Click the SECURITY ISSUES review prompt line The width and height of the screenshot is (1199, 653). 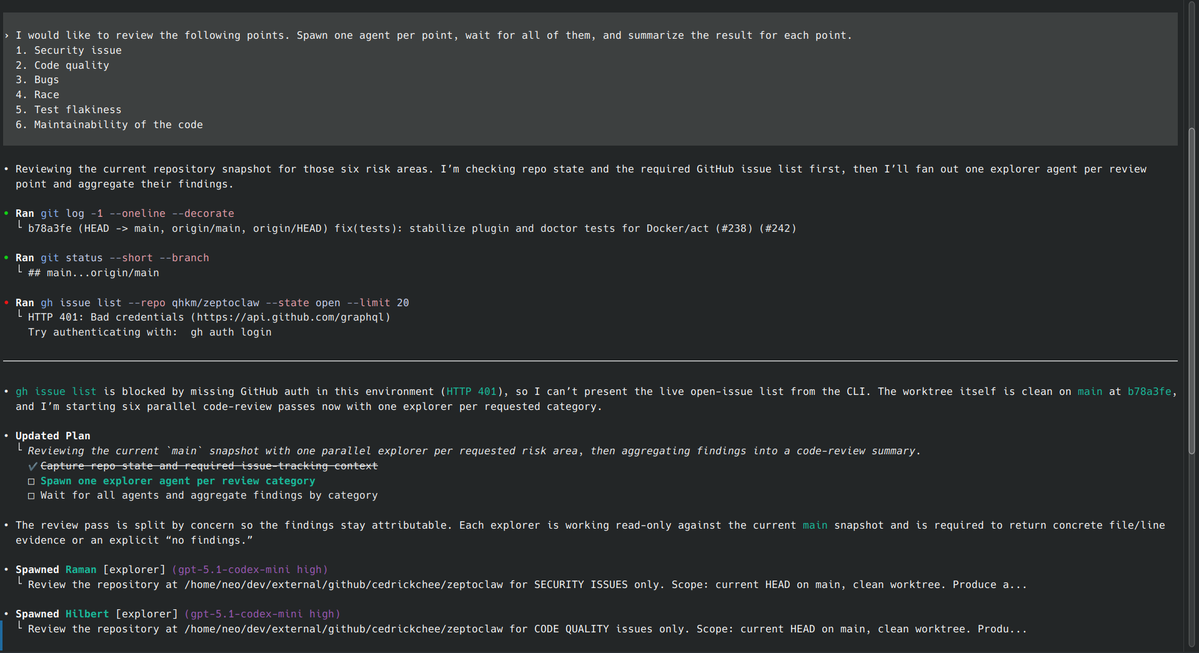pos(528,585)
